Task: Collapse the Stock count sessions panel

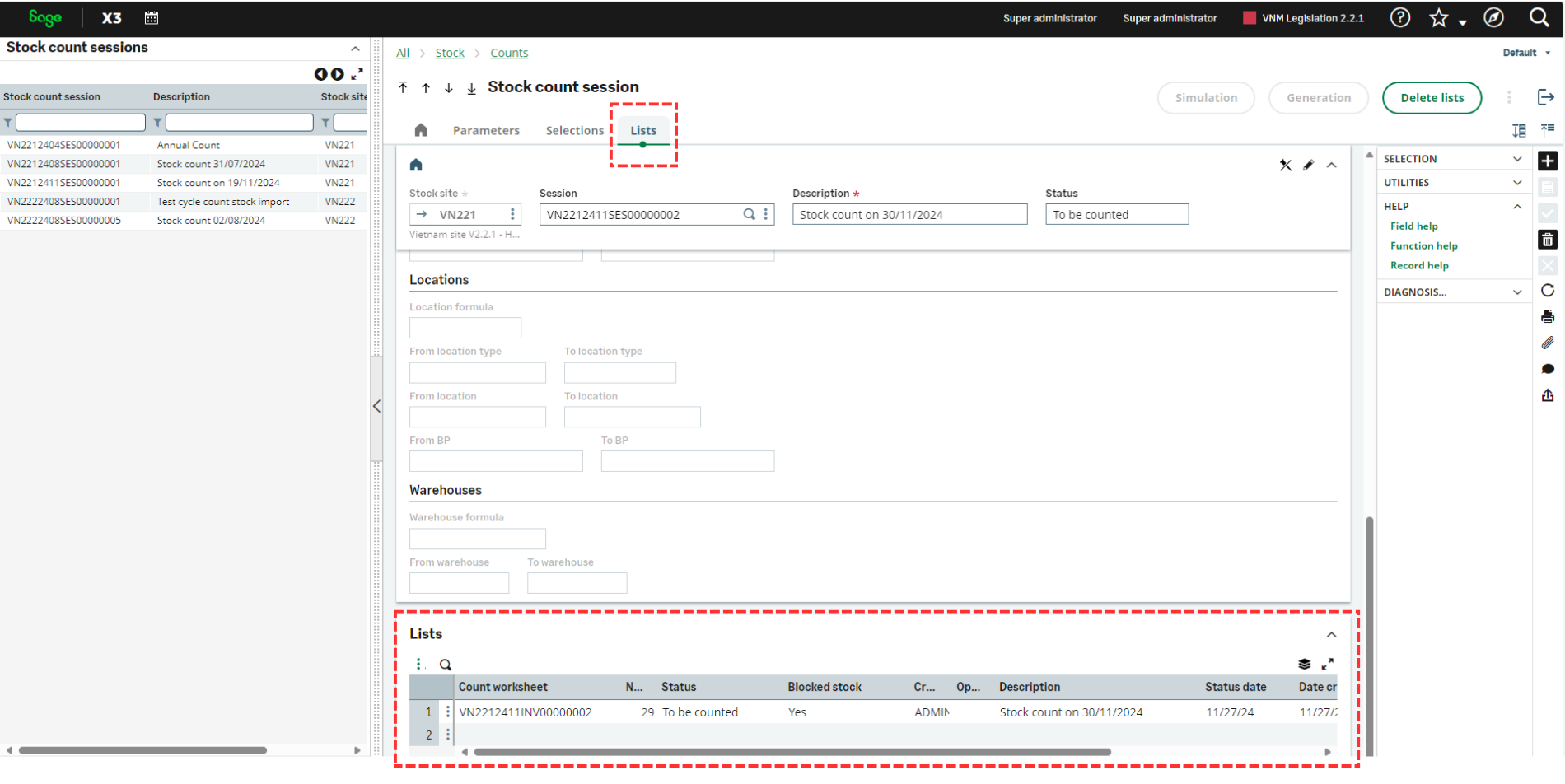Action: [355, 49]
